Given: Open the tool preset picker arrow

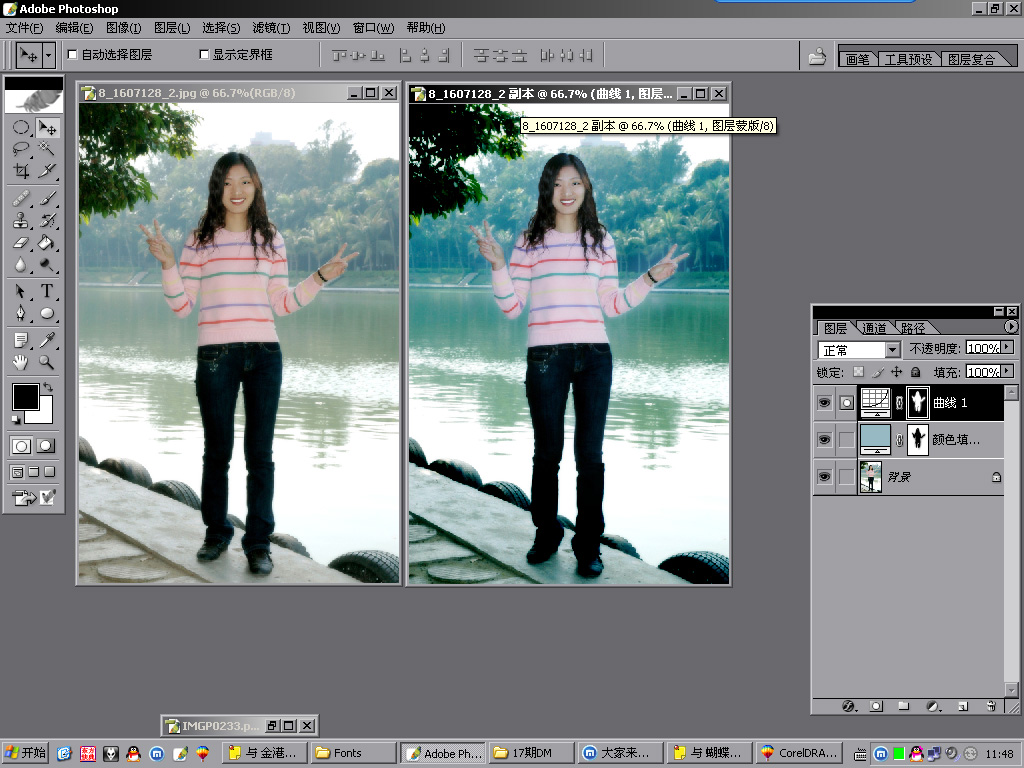Looking at the screenshot, I should (48, 56).
